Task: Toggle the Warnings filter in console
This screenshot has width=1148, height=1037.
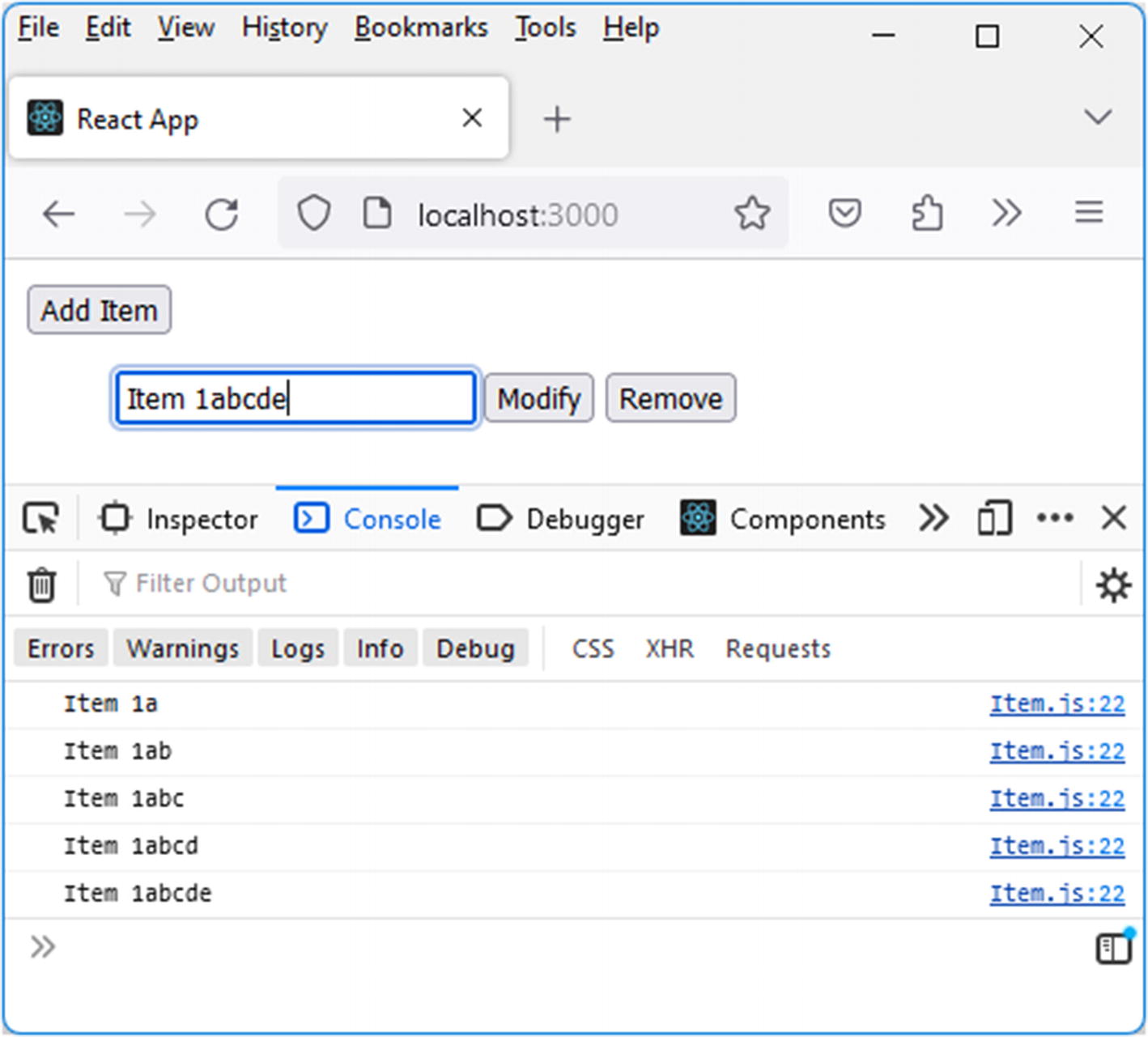Action: click(183, 648)
